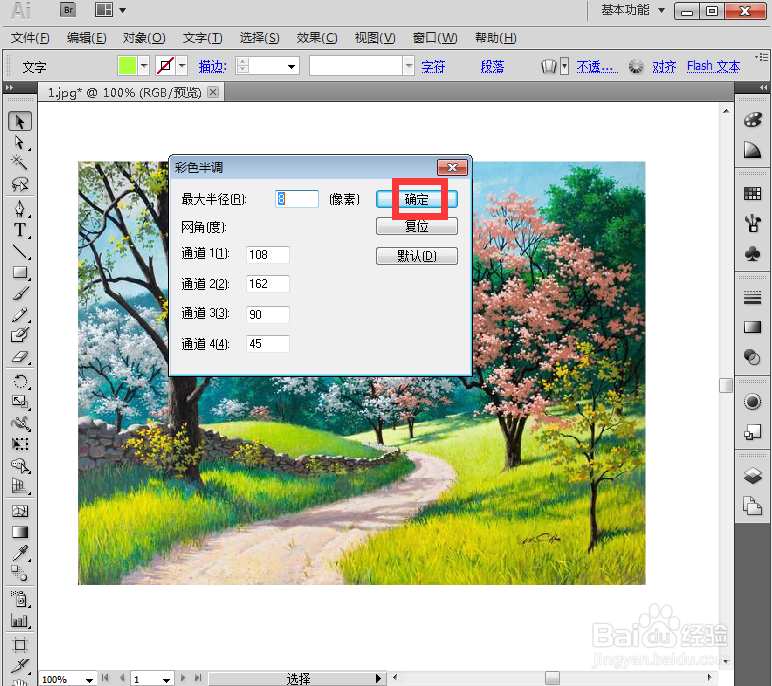772x686 pixels.
Task: Click the 默认(D) default button
Action: [x=417, y=256]
